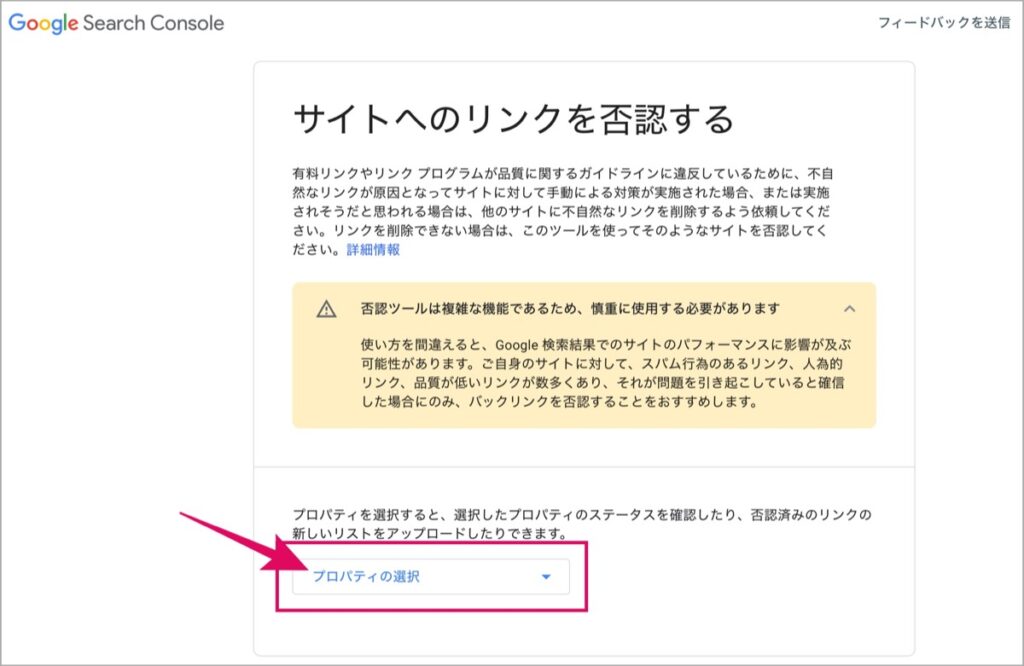Click warning body text starting 使い方を間違えると

pyautogui.click(x=606, y=373)
